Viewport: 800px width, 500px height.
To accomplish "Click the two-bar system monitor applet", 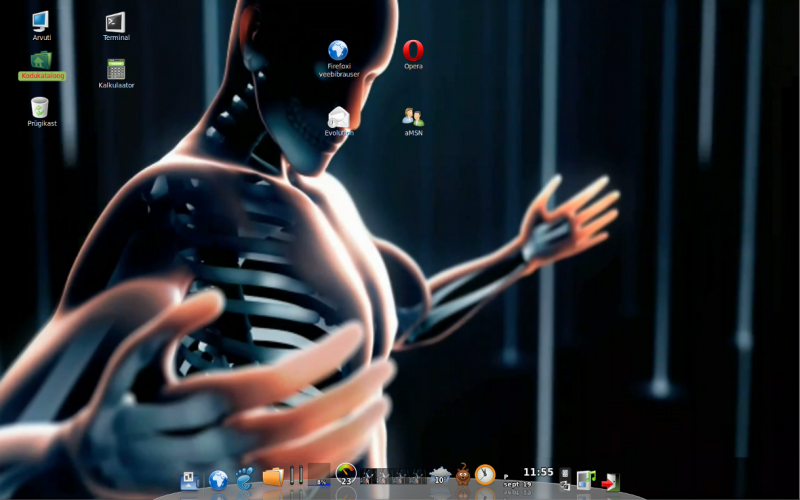I will [296, 475].
